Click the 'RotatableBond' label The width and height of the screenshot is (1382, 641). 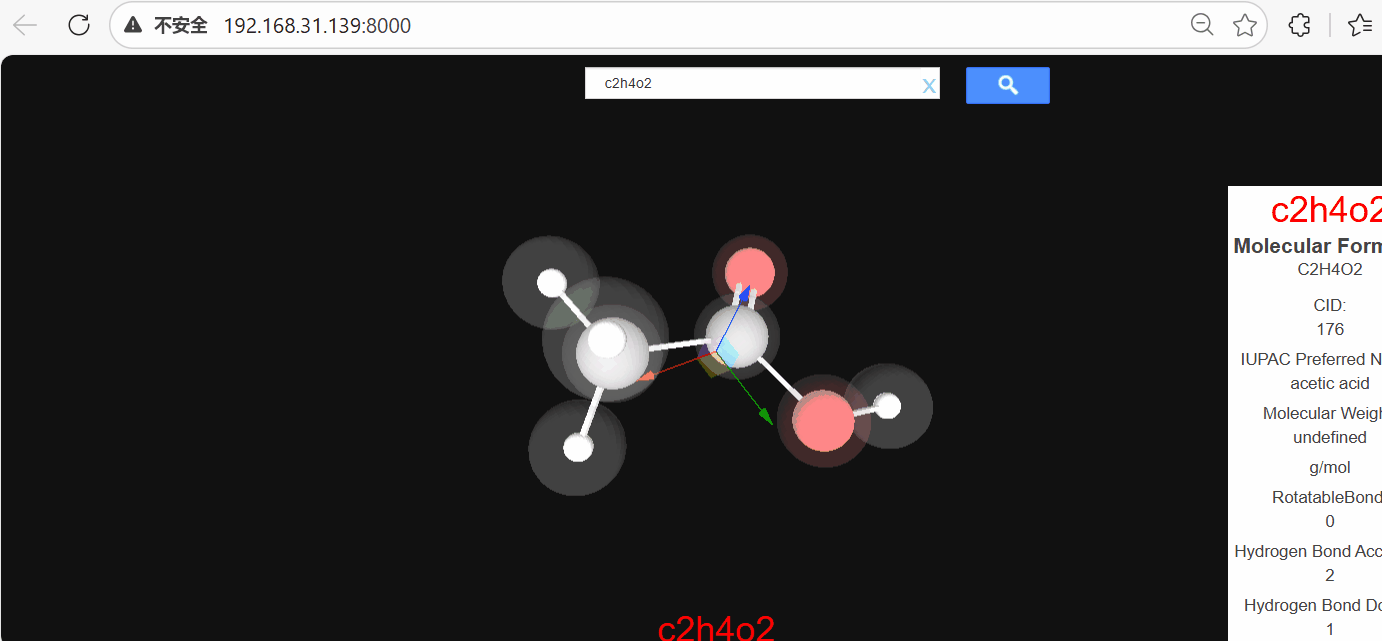click(x=1326, y=497)
